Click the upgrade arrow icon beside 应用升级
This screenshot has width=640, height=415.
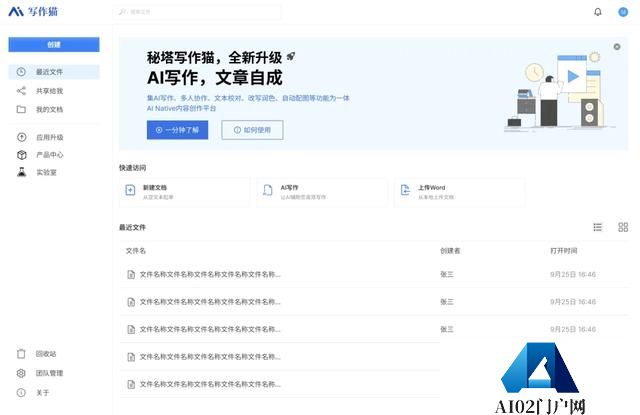click(x=22, y=137)
